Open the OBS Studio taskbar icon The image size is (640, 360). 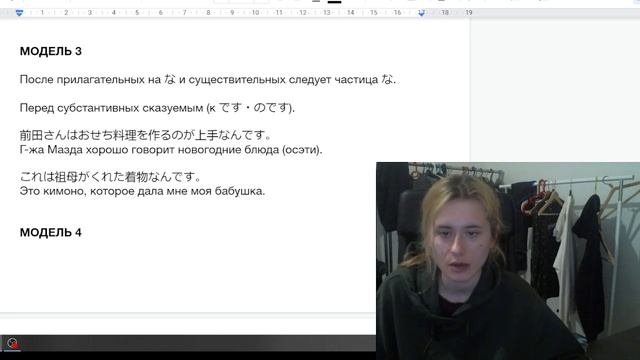(12, 343)
